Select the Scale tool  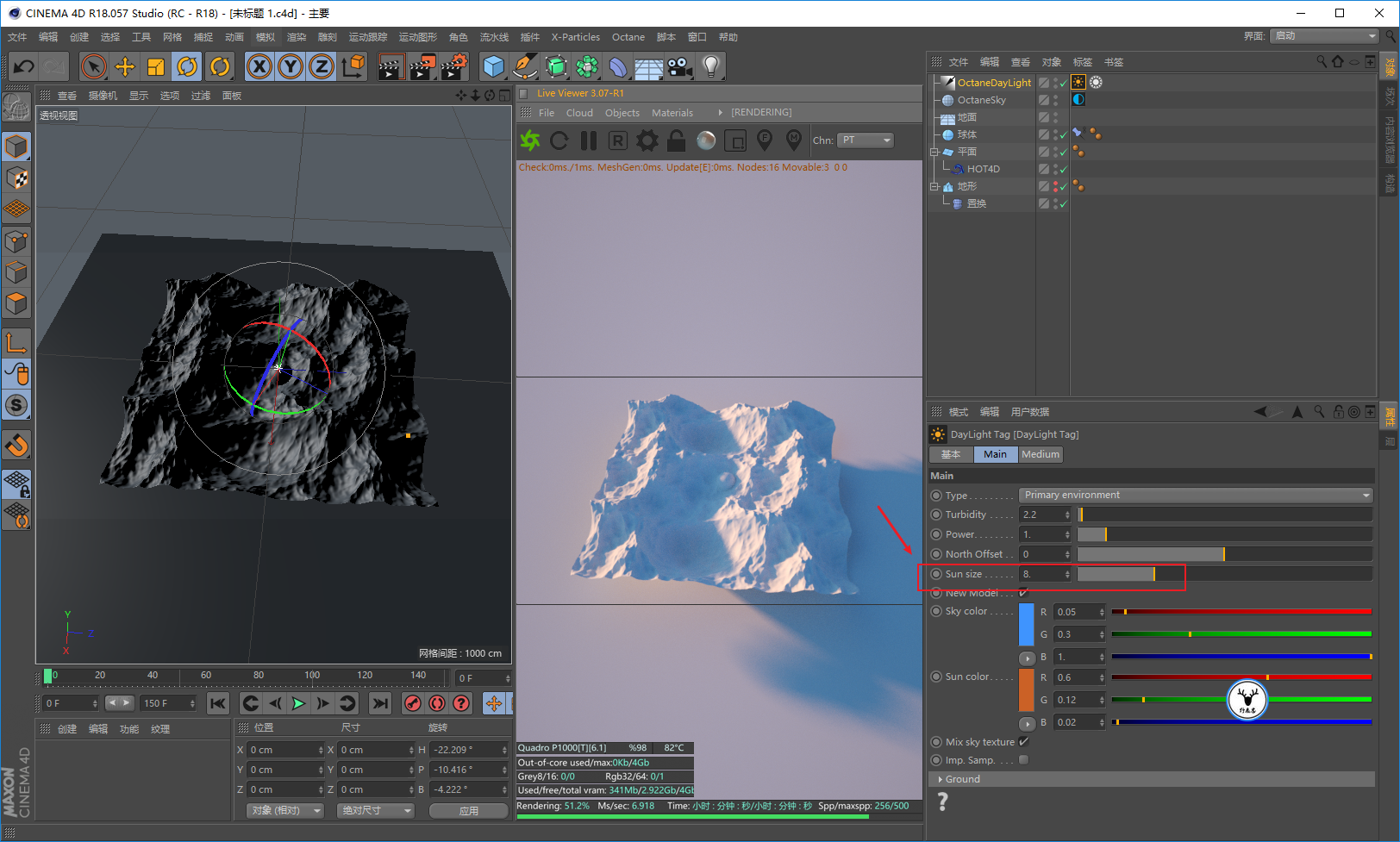156,66
